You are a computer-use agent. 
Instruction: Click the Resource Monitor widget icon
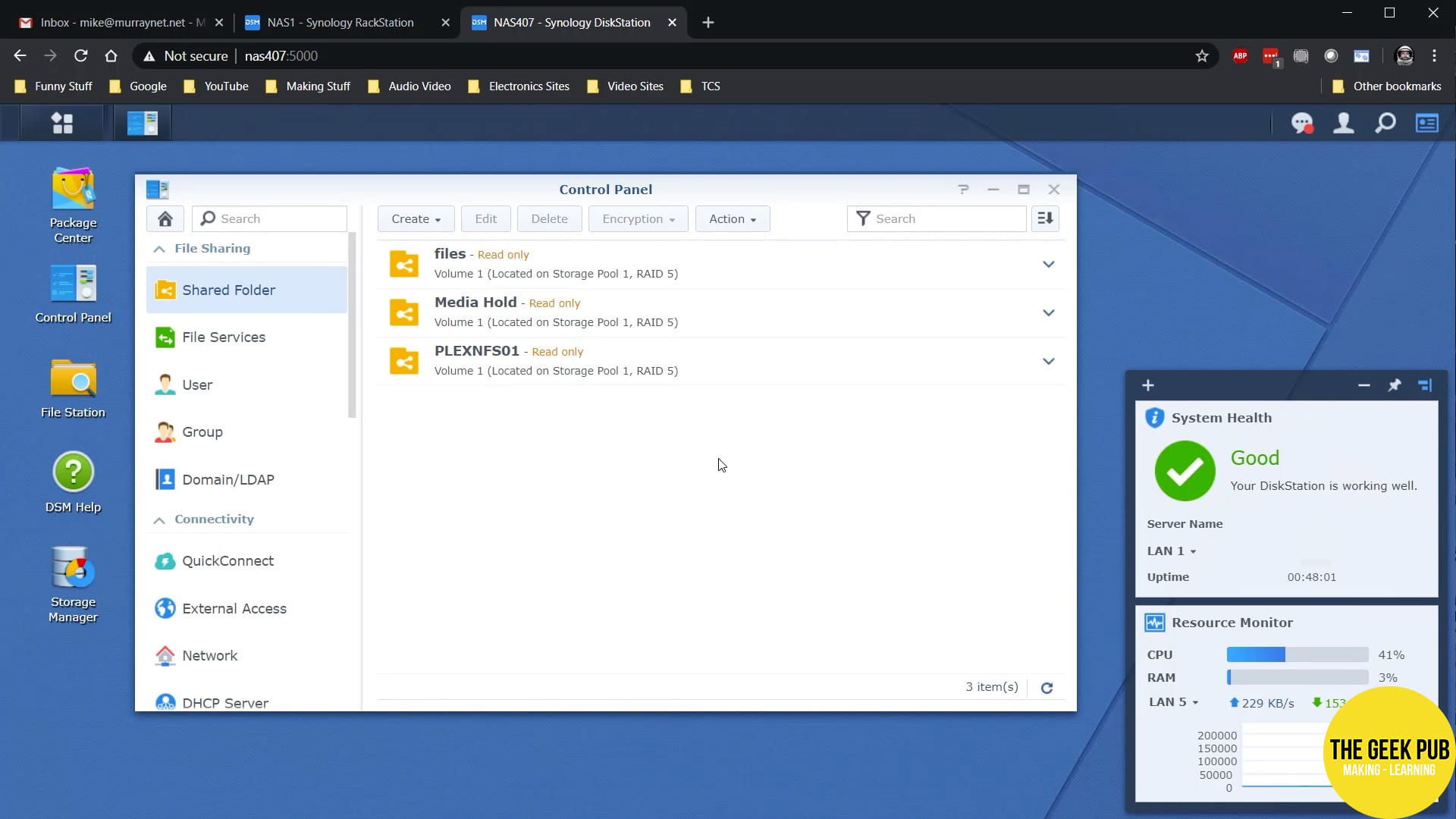click(x=1155, y=623)
